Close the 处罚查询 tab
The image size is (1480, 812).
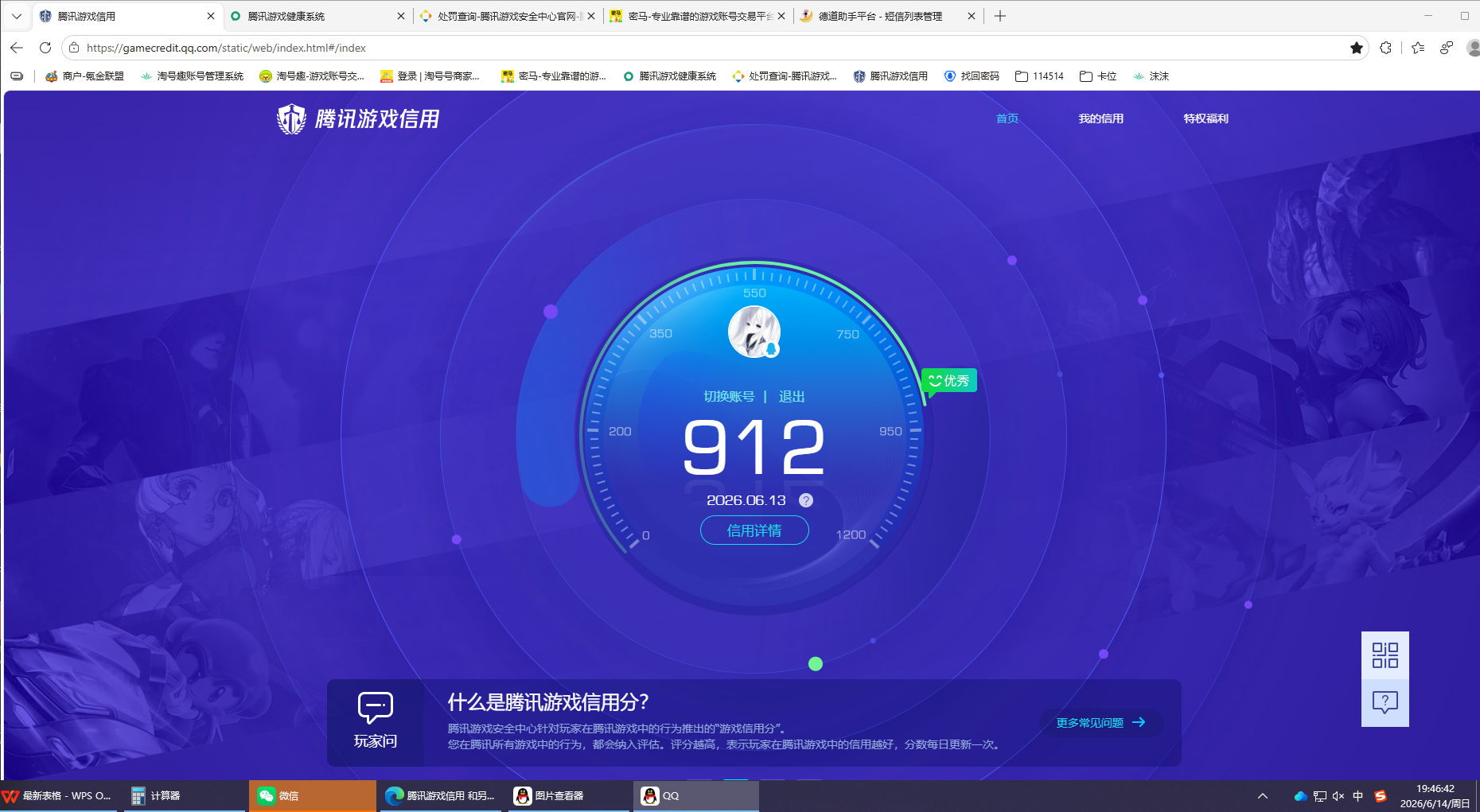click(591, 16)
